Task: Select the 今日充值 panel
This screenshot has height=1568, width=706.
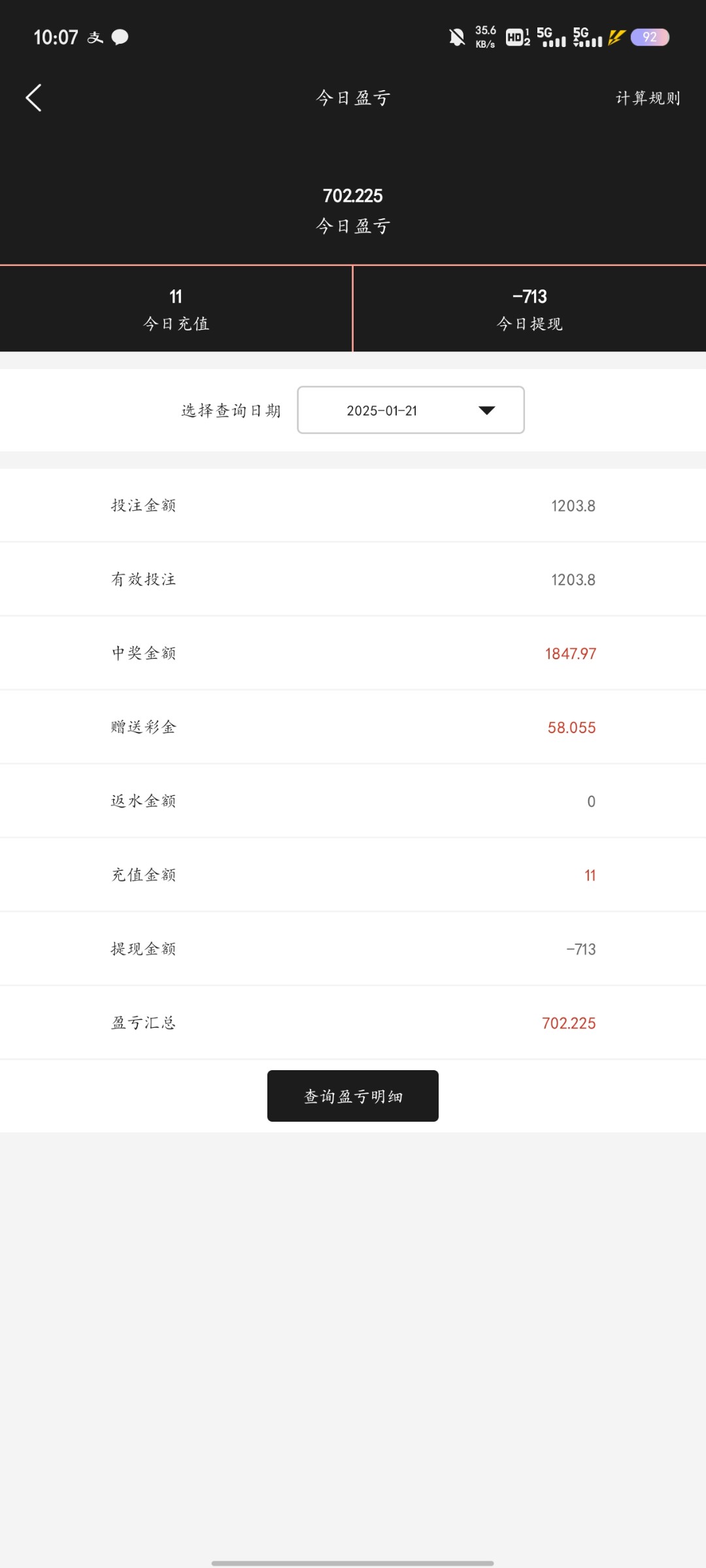Action: (176, 309)
